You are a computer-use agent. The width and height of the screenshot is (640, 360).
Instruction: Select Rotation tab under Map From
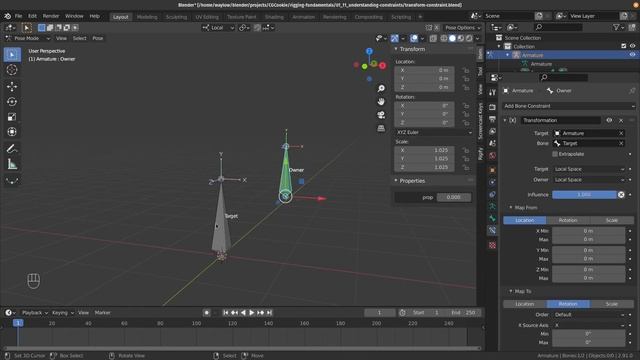coord(568,220)
